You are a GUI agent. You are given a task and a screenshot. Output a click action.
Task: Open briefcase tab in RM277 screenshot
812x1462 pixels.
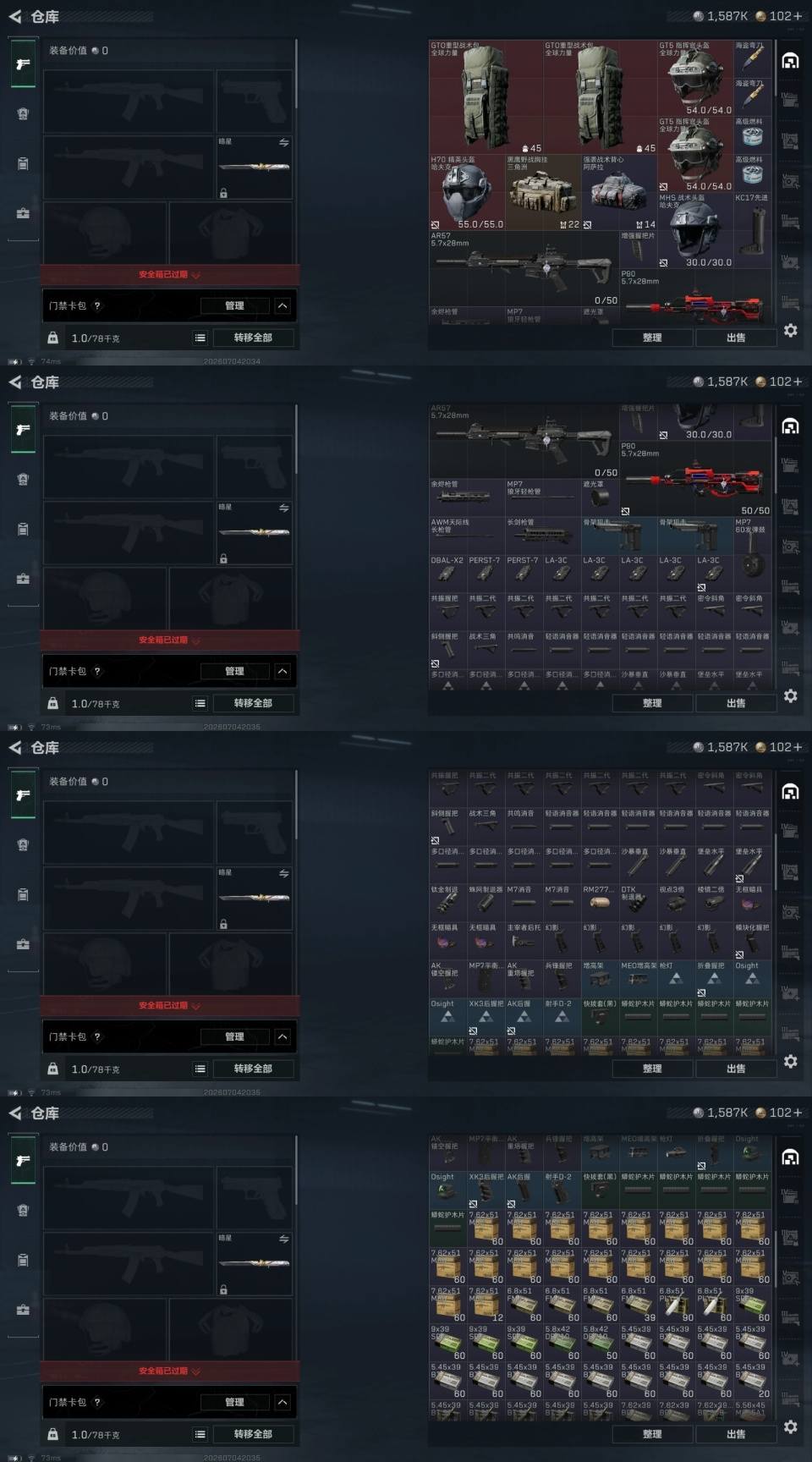tap(23, 944)
